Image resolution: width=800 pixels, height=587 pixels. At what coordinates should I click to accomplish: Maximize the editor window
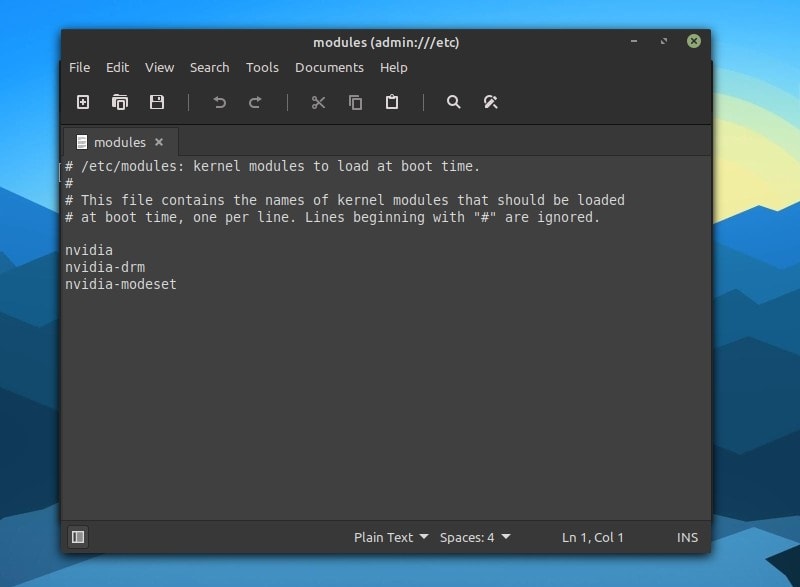click(x=664, y=41)
